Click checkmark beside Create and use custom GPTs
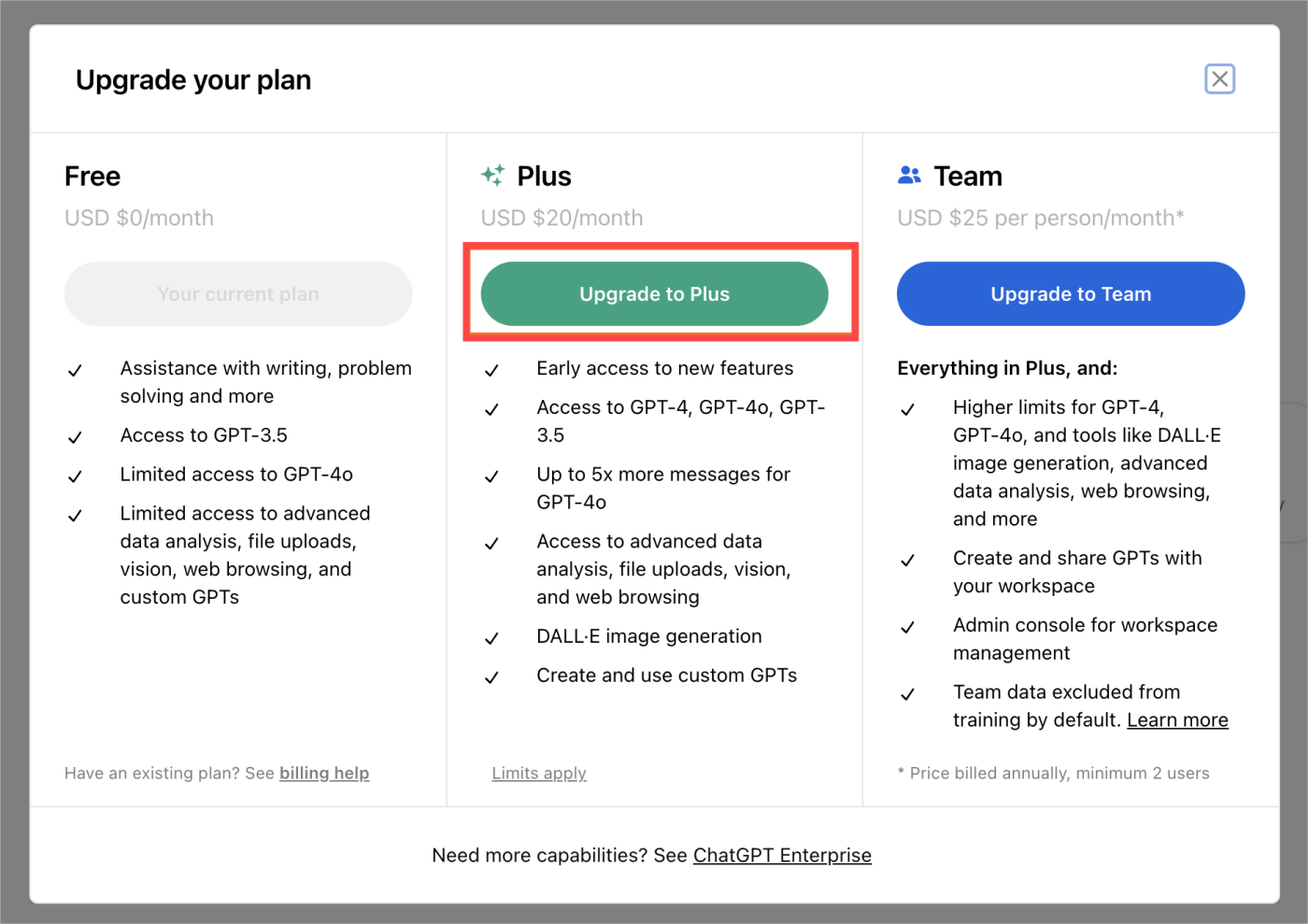 491,677
